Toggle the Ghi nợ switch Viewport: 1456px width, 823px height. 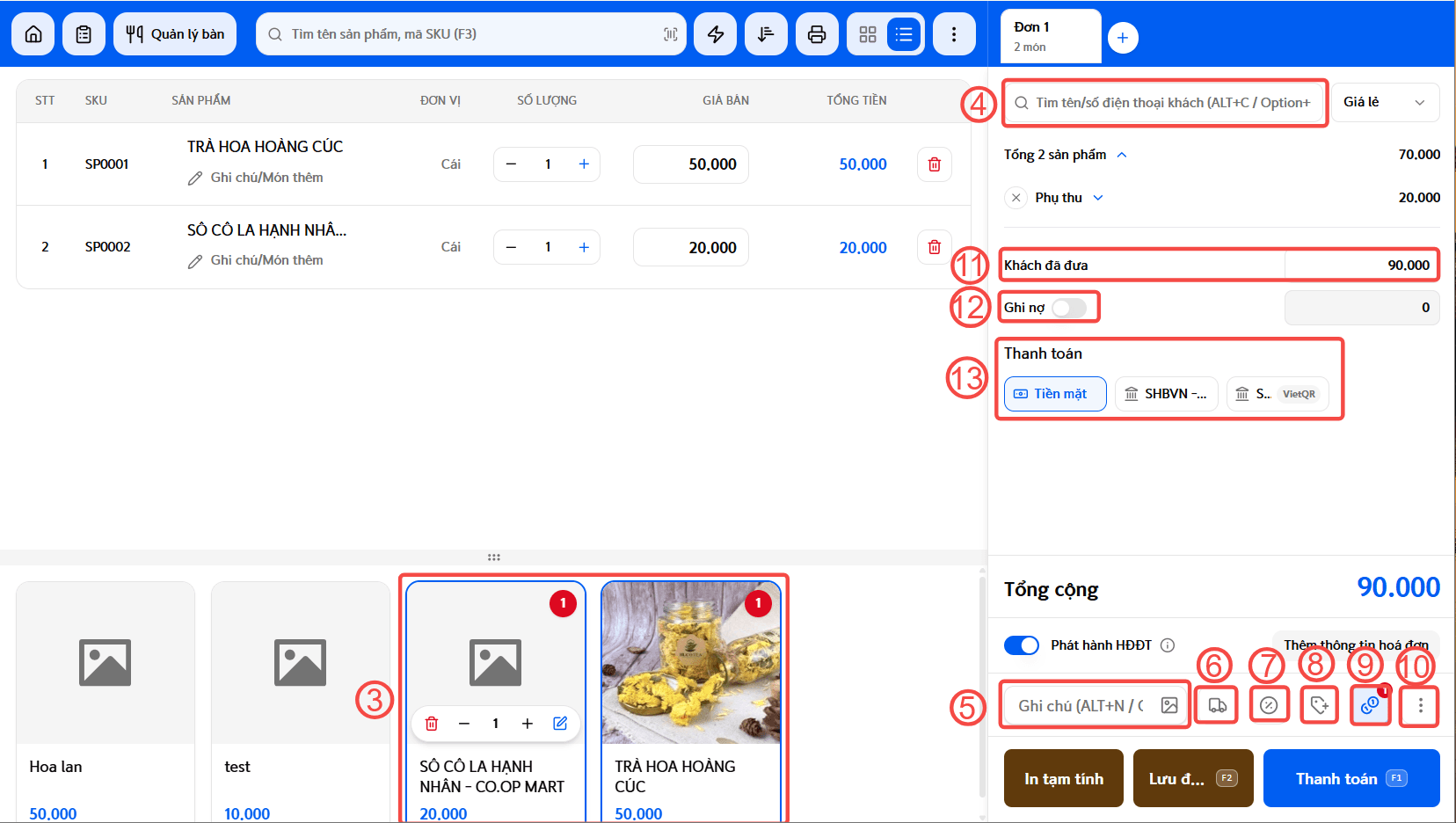pos(1069,308)
